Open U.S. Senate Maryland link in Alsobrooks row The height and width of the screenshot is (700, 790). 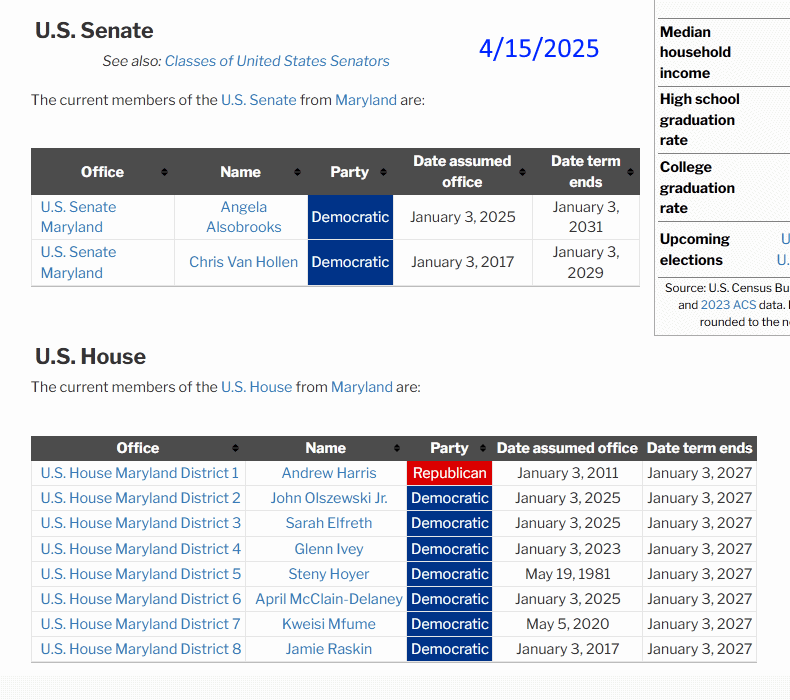78,217
